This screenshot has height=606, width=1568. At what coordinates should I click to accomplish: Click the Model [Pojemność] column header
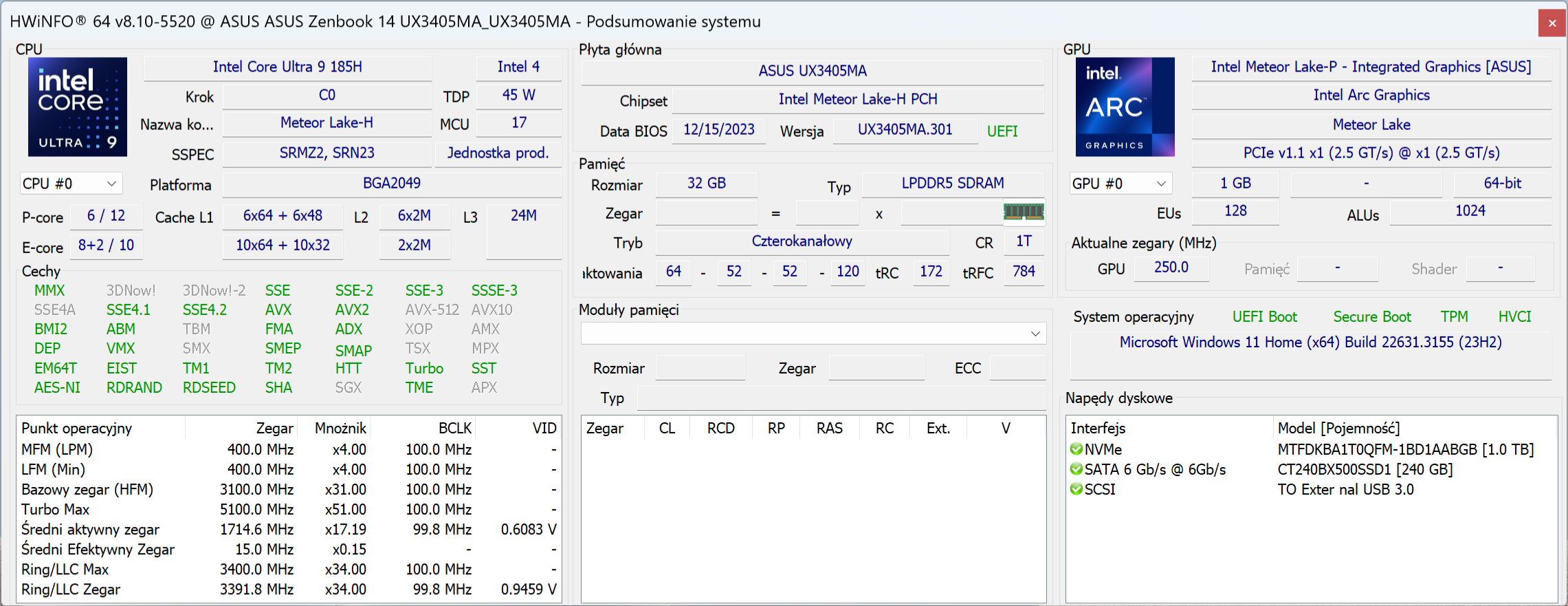point(1415,428)
